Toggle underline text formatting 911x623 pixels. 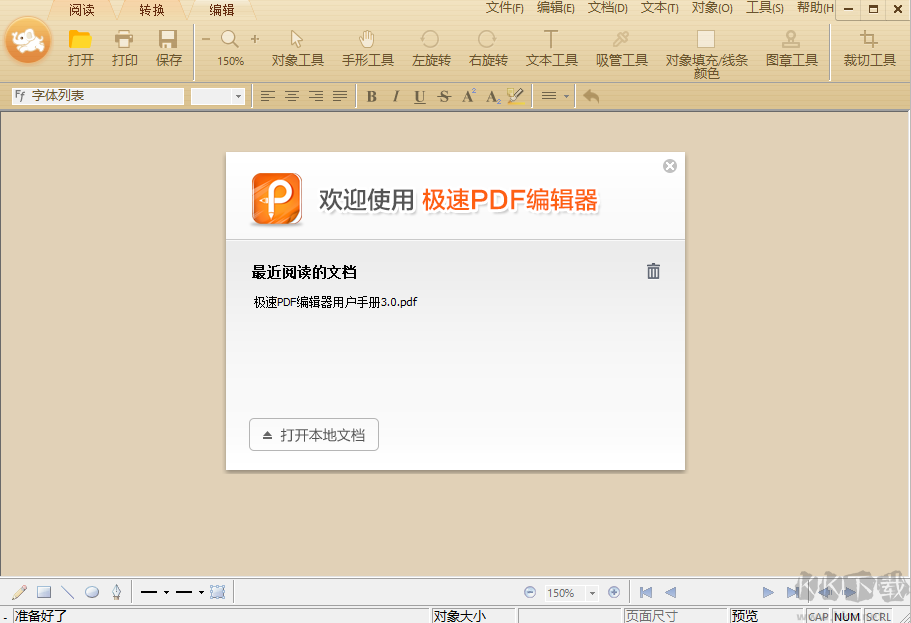point(418,96)
